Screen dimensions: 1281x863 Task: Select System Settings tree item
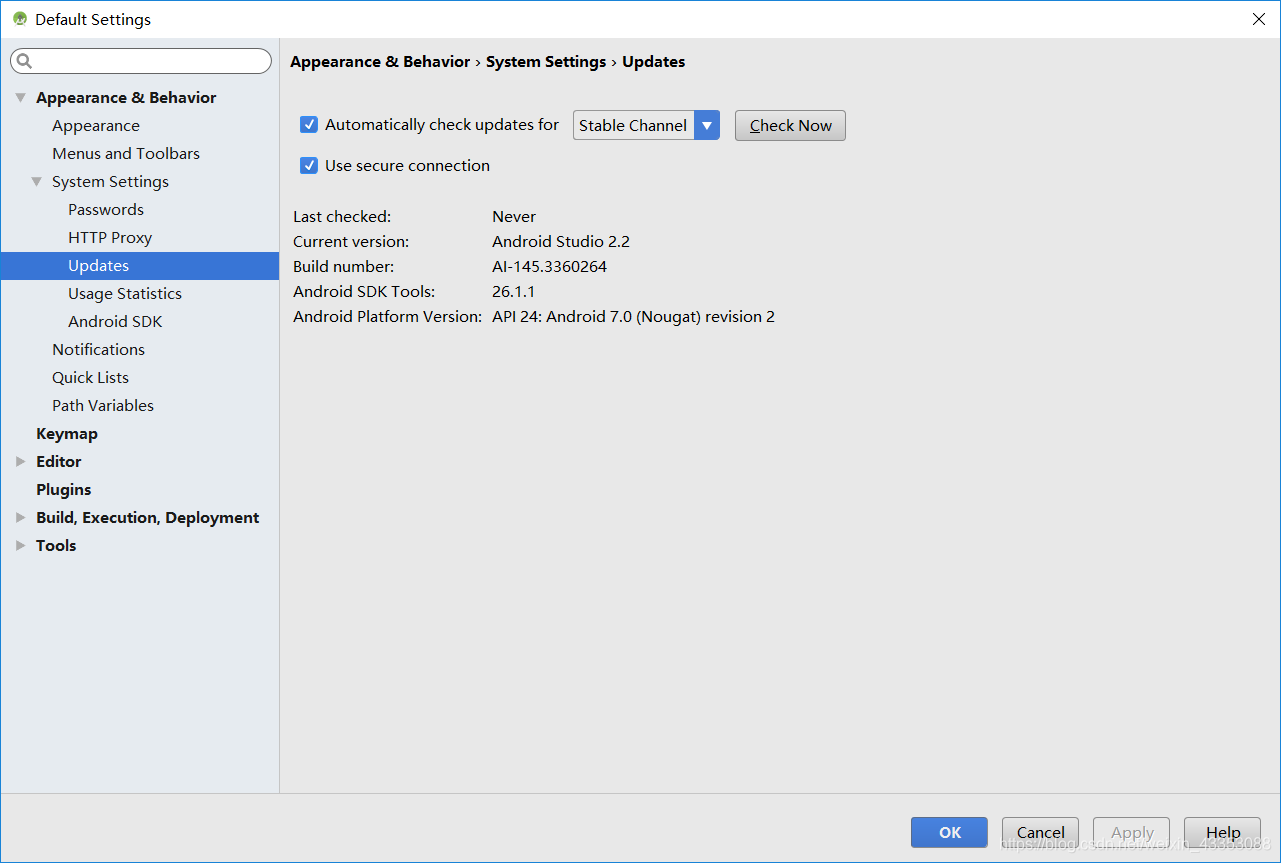point(110,182)
